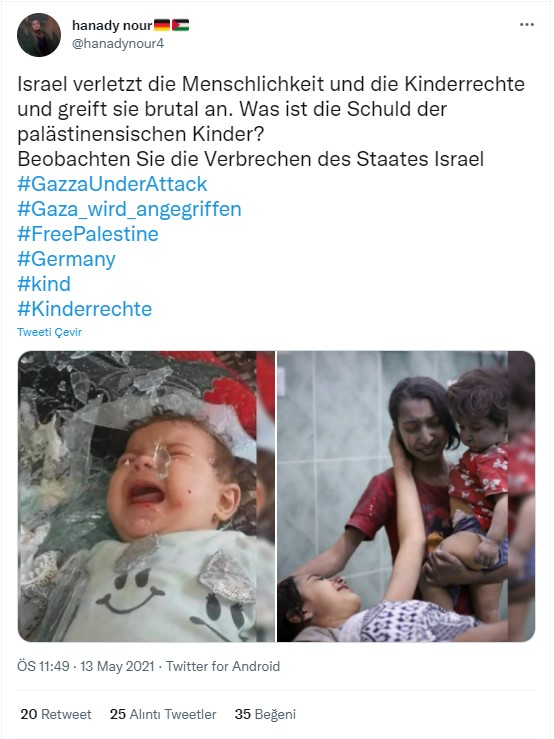Open hanady nour's profile avatar
This screenshot has width=554, height=739.
coord(39,35)
